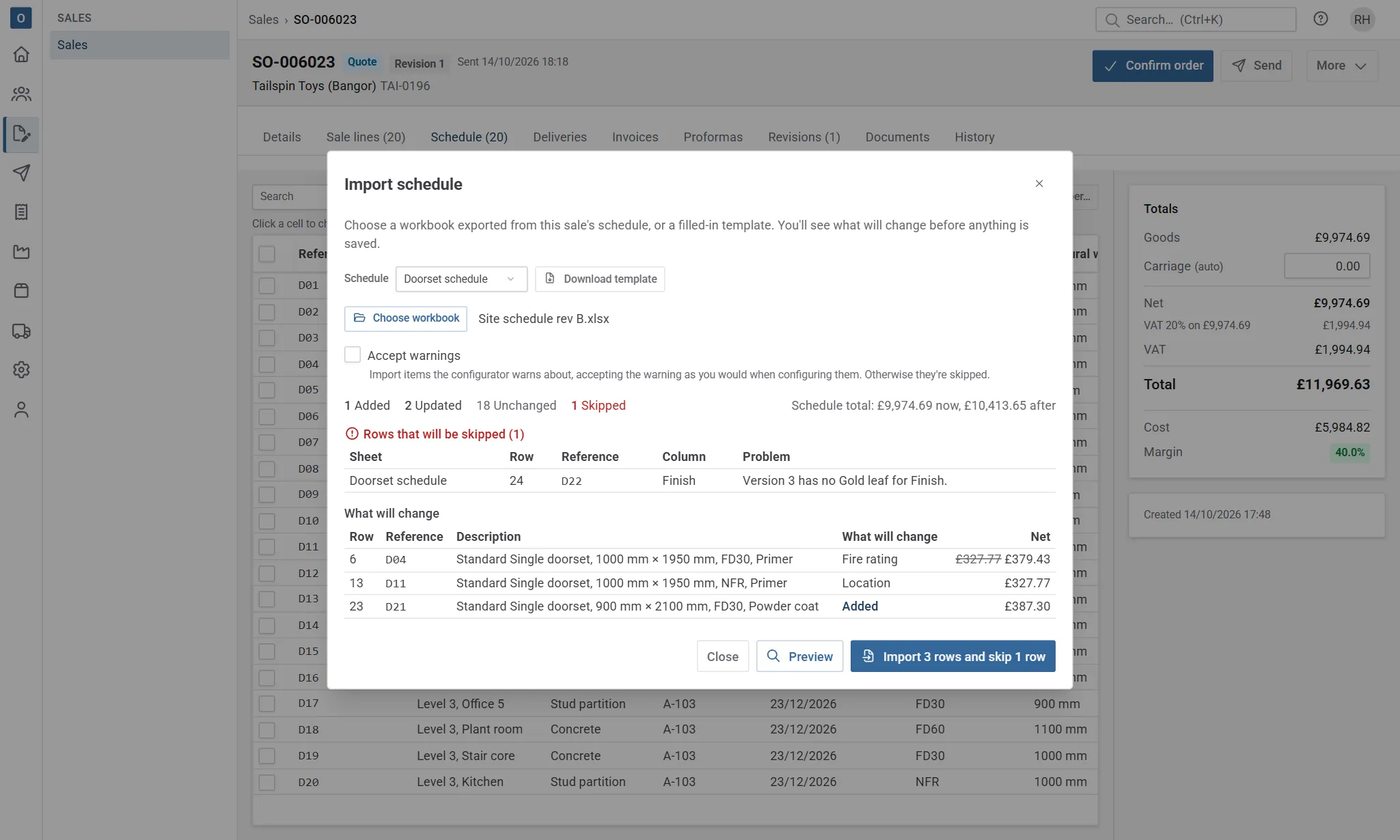Open the Customers people icon in sidebar
The image size is (1400, 840).
tap(21, 94)
